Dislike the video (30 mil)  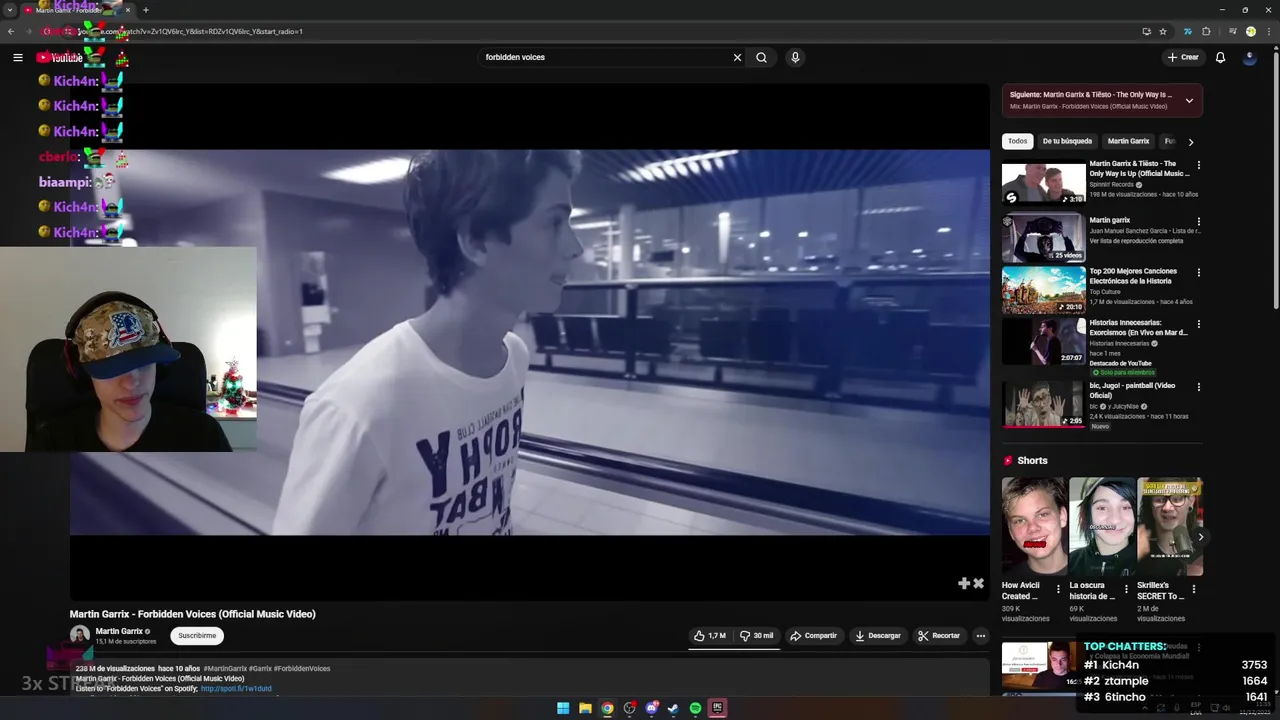point(757,636)
